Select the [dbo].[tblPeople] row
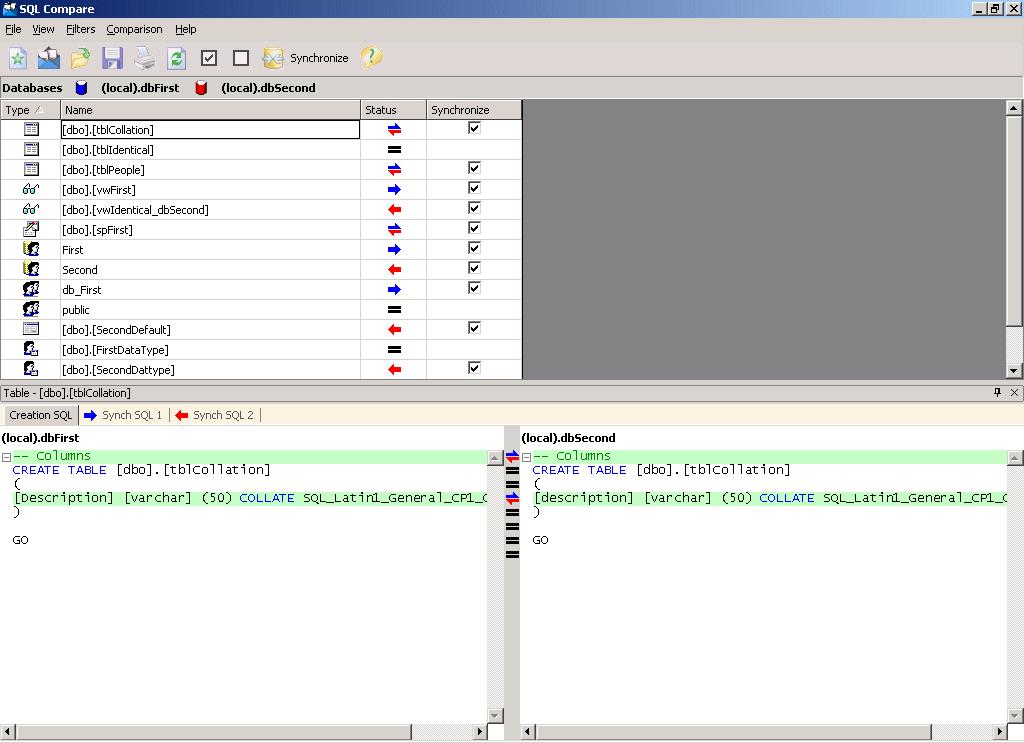Screen dimensions: 1024x743 [103, 170]
